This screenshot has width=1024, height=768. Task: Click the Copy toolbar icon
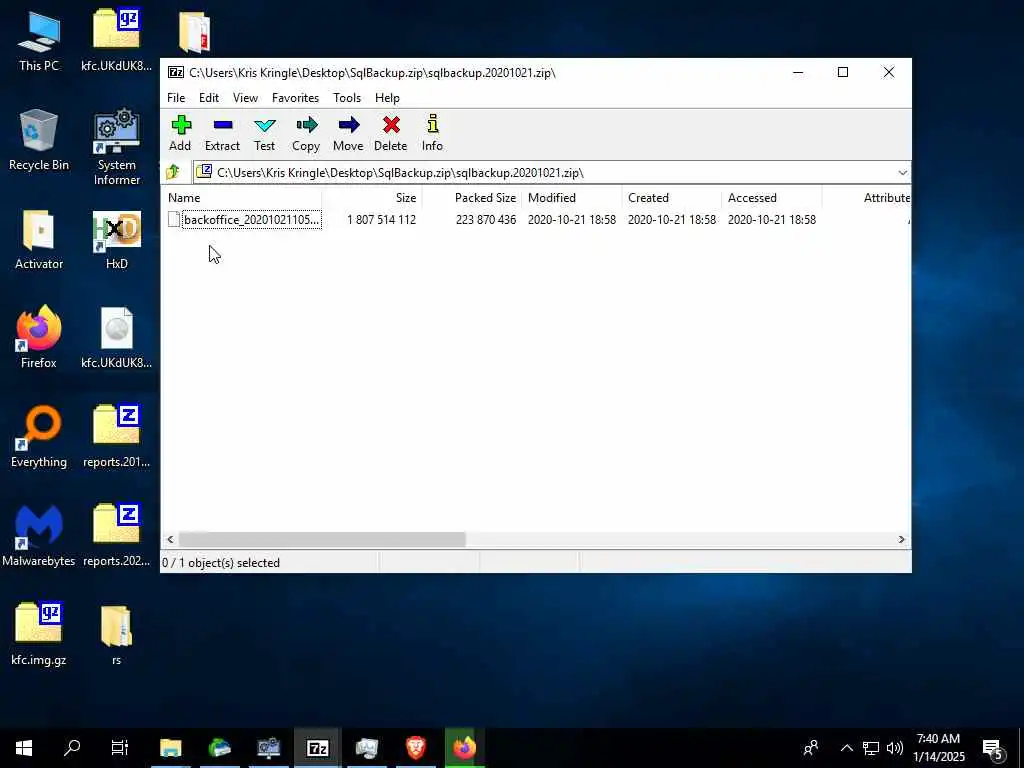pos(306,133)
